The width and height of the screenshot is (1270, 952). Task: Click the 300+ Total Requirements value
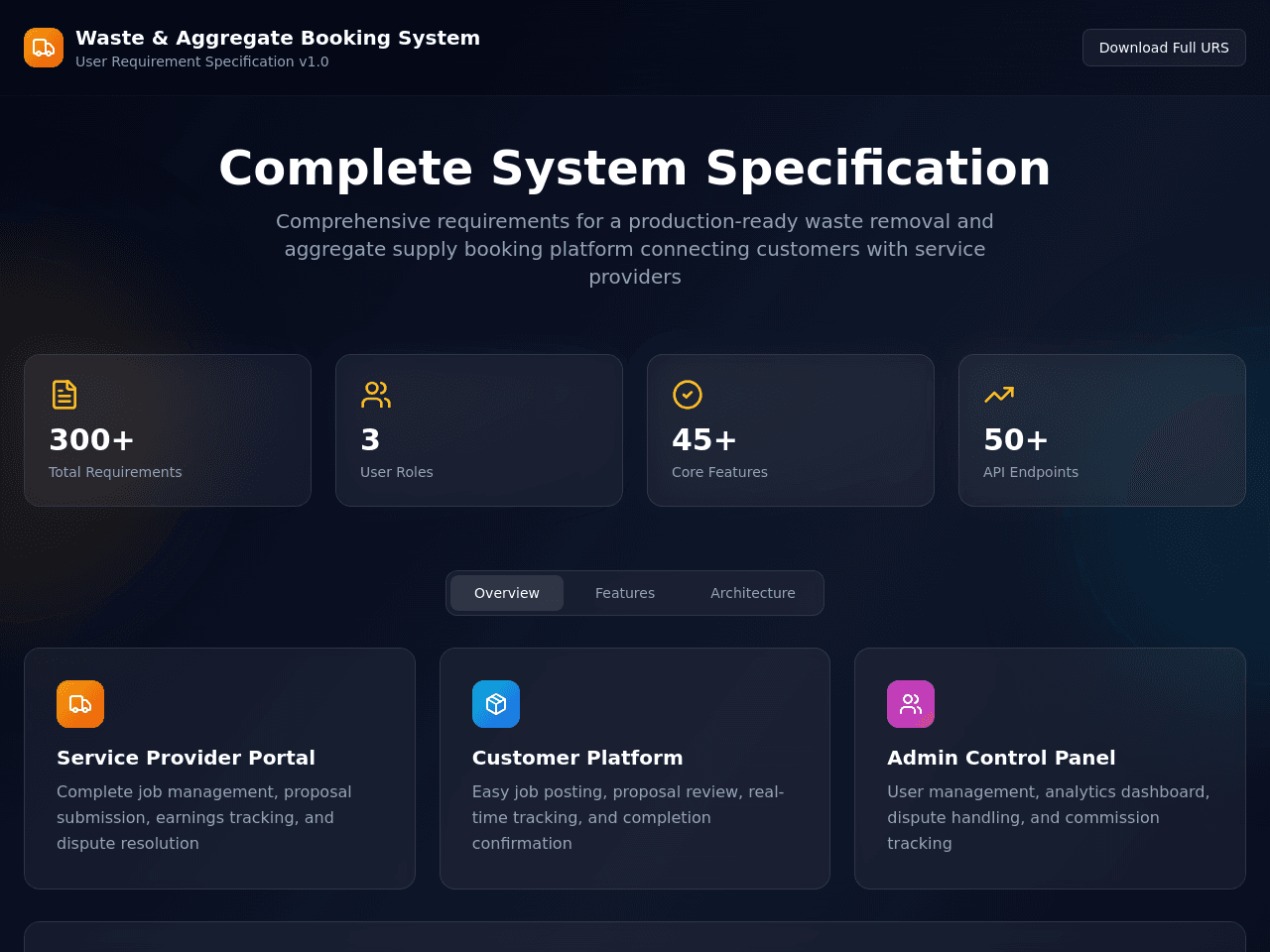tap(91, 439)
